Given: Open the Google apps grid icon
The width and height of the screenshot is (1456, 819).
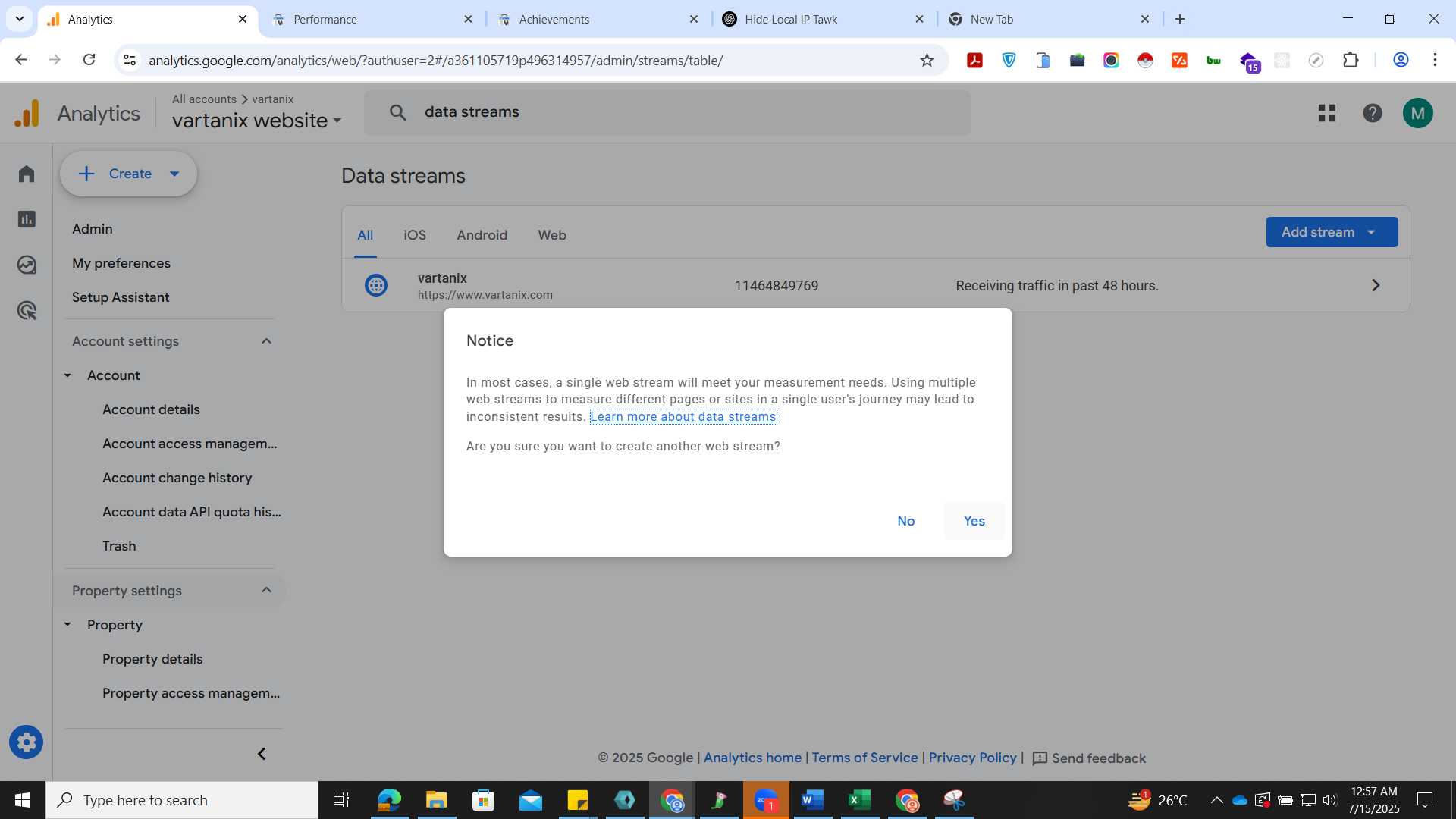Looking at the screenshot, I should pos(1326,113).
